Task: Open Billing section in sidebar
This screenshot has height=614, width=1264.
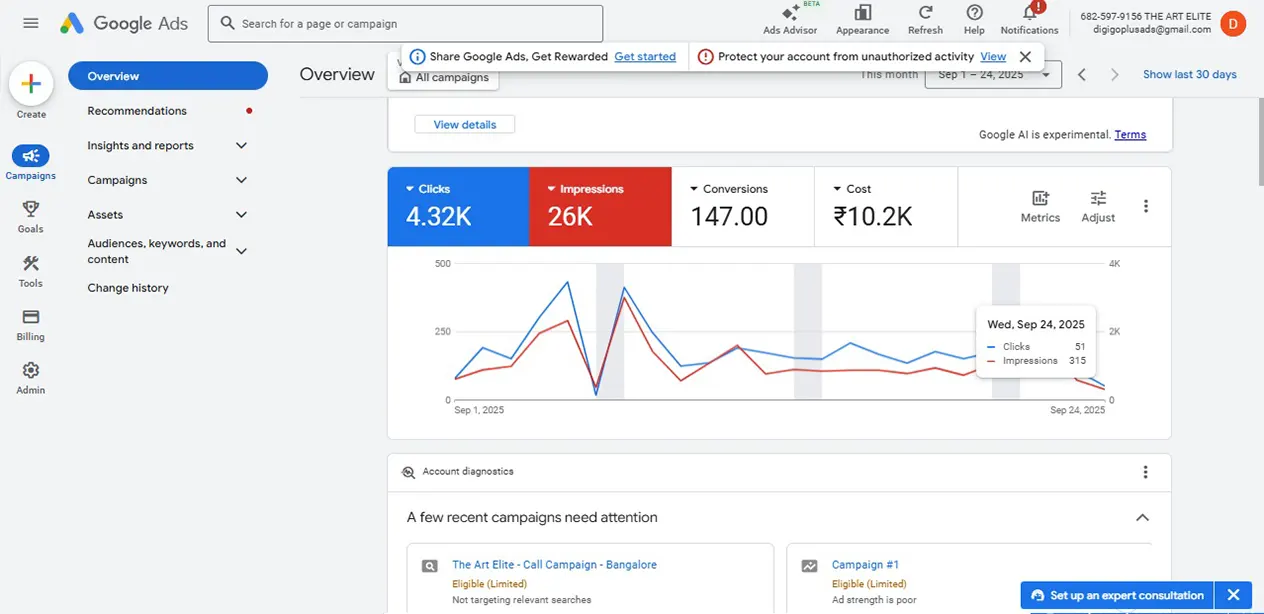Action: (x=31, y=318)
